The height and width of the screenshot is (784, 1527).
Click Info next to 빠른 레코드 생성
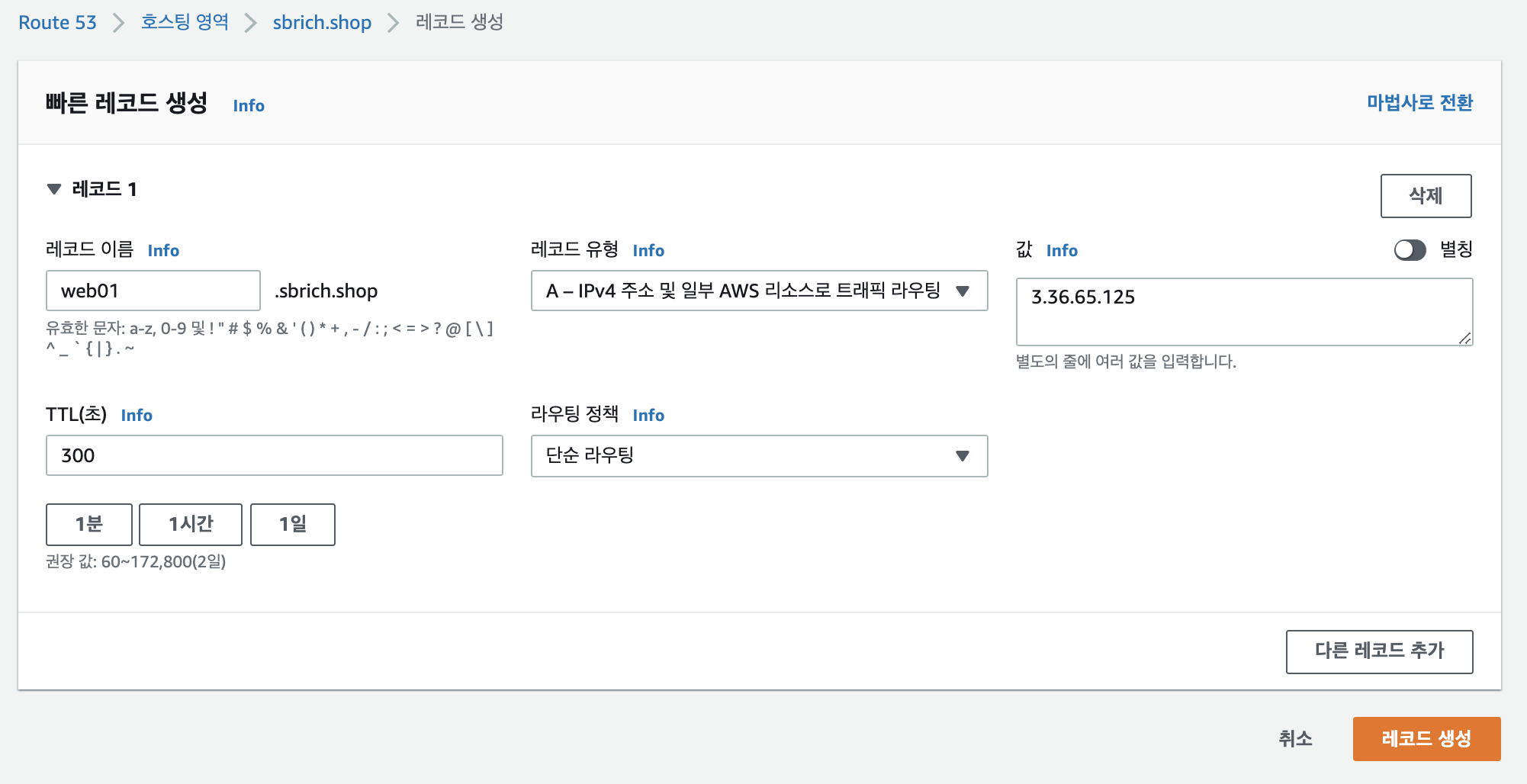tap(249, 105)
